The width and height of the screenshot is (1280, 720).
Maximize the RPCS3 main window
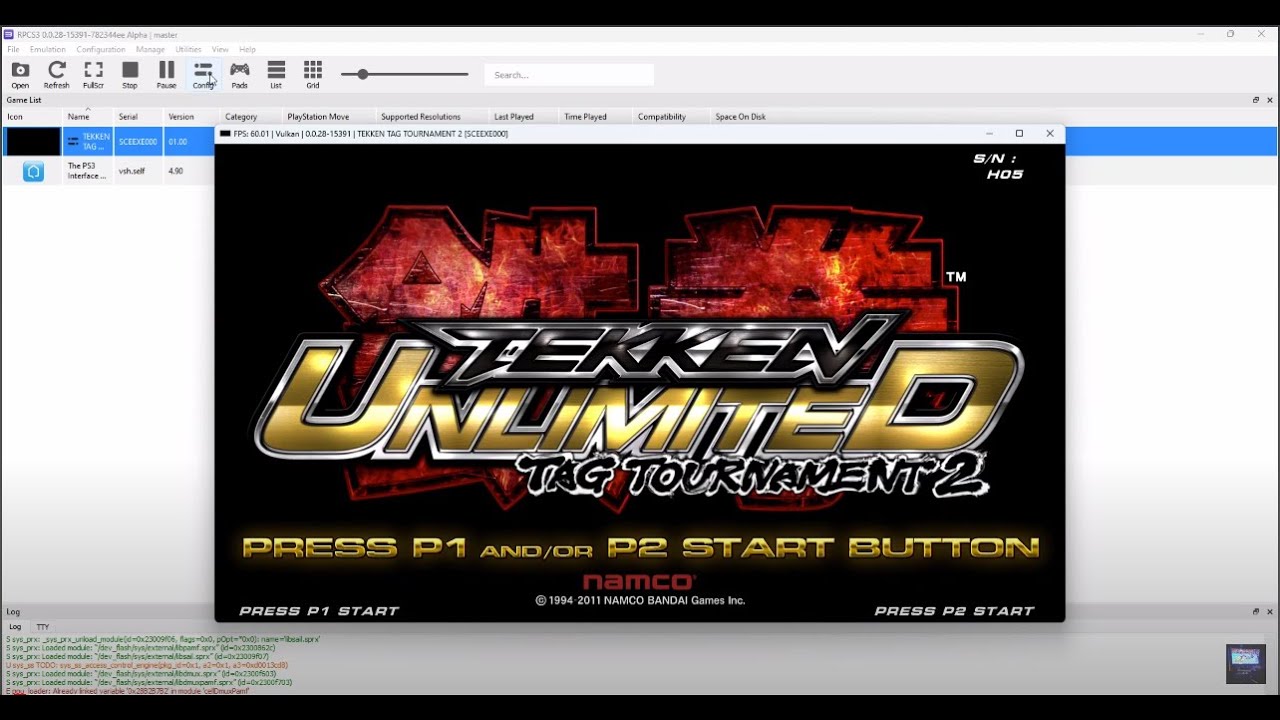pos(1231,34)
